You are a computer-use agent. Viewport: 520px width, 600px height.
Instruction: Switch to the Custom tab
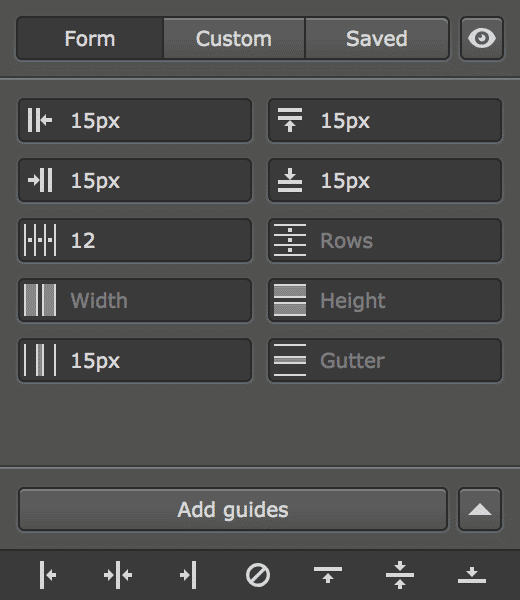234,38
